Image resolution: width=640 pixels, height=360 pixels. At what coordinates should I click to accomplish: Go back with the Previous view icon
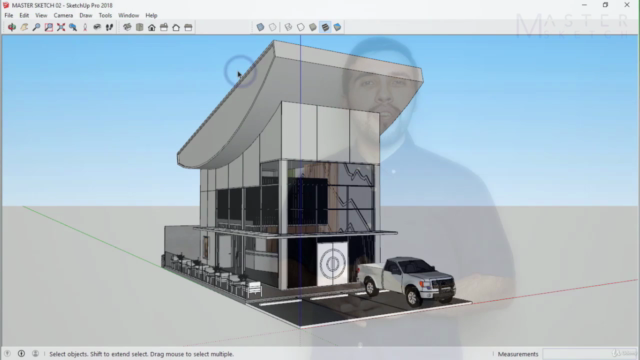[x=73, y=27]
